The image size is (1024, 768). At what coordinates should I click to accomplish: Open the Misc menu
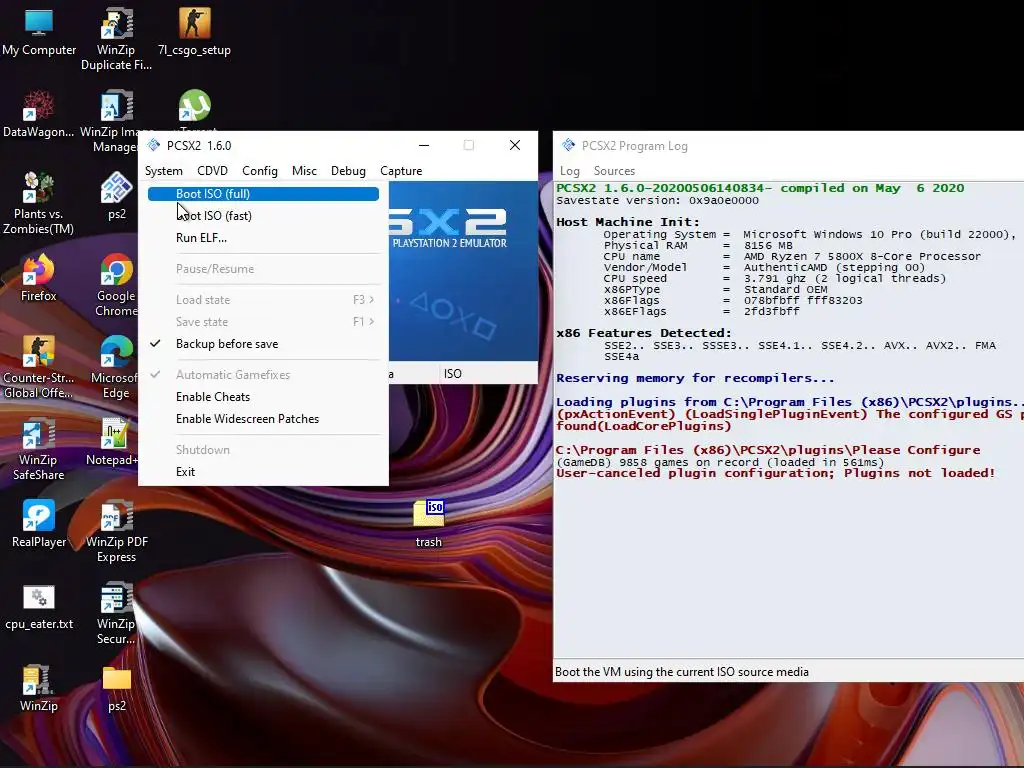[304, 170]
